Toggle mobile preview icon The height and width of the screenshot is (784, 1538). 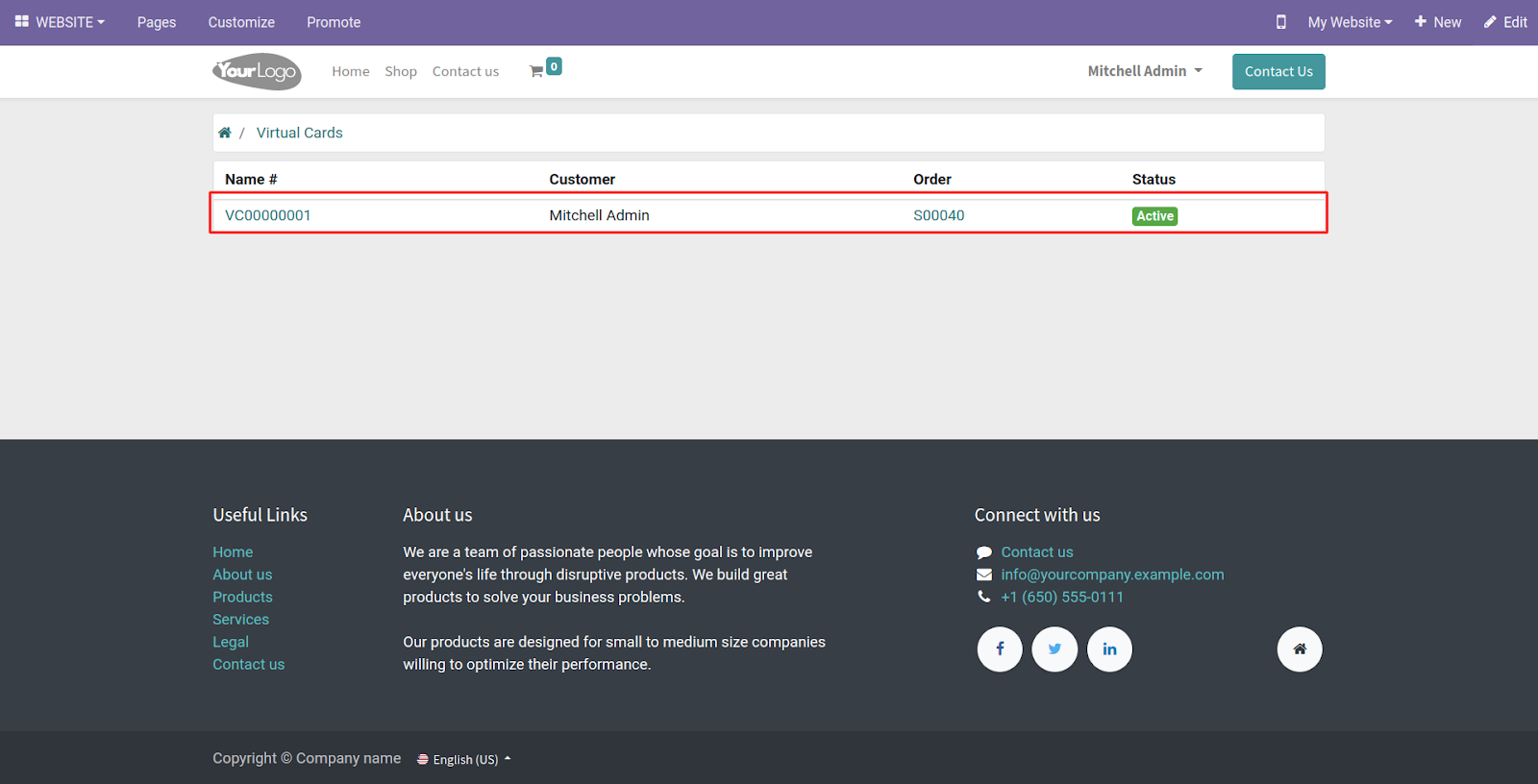[x=1280, y=22]
